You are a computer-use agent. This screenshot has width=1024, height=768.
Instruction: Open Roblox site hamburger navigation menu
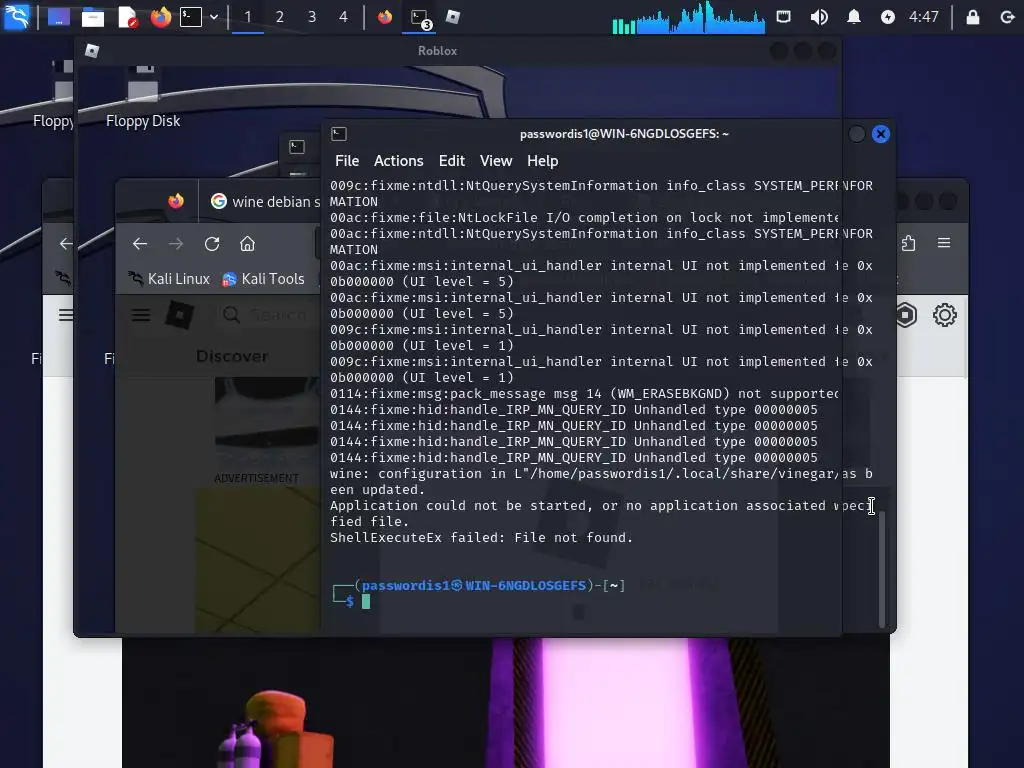(x=141, y=315)
